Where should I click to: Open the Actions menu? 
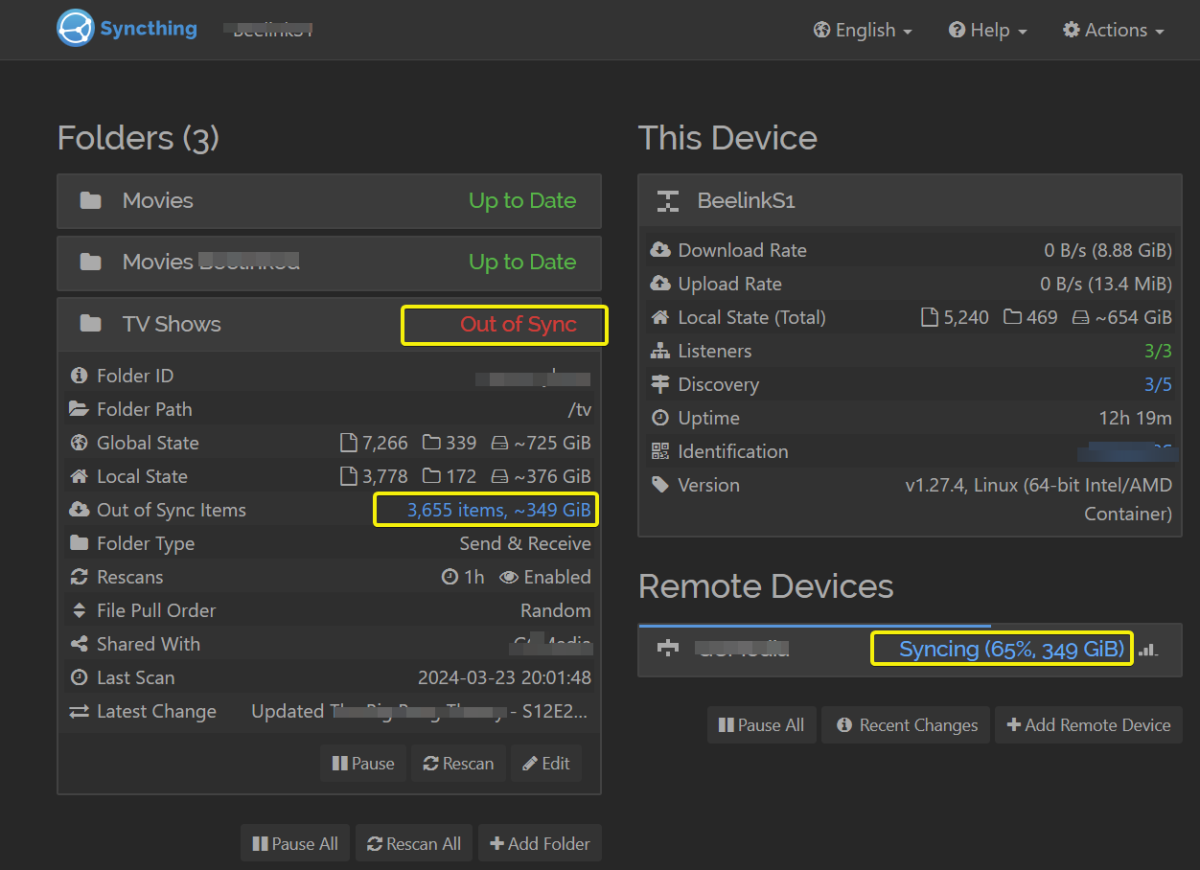coord(1113,30)
